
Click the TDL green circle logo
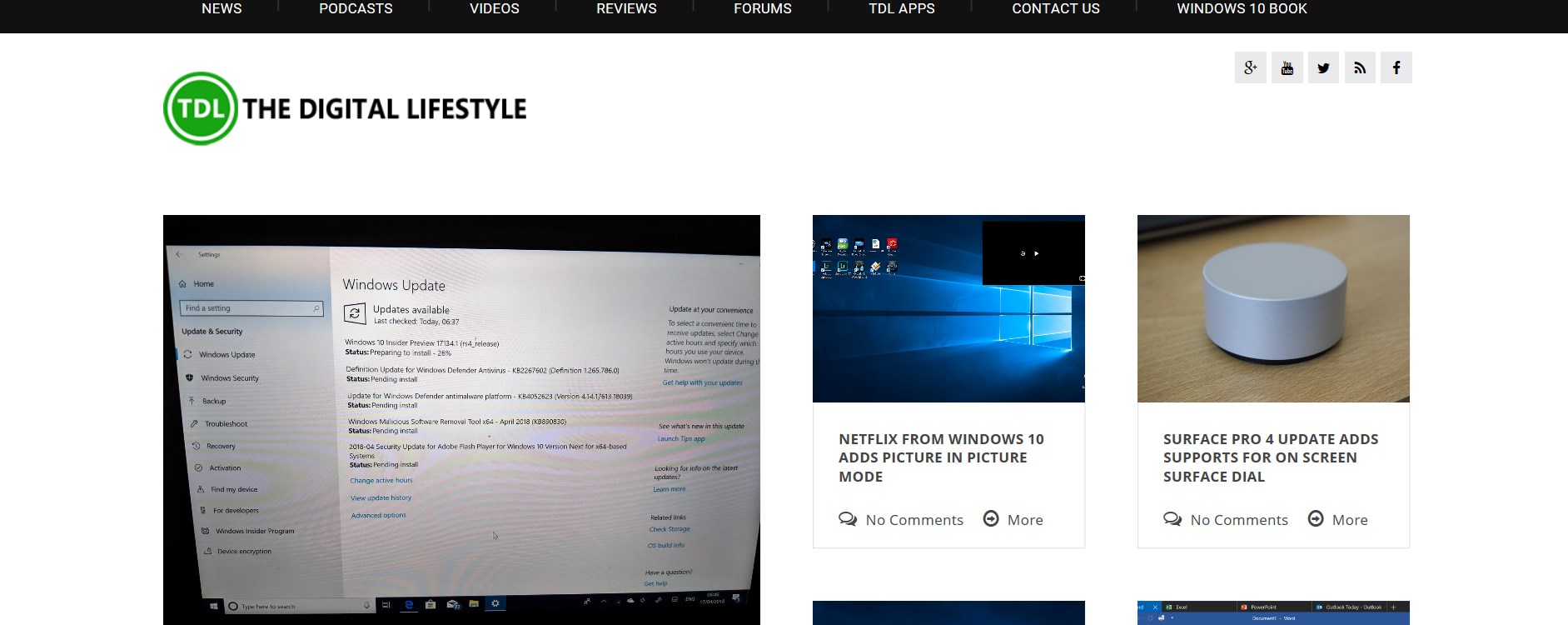(201, 108)
